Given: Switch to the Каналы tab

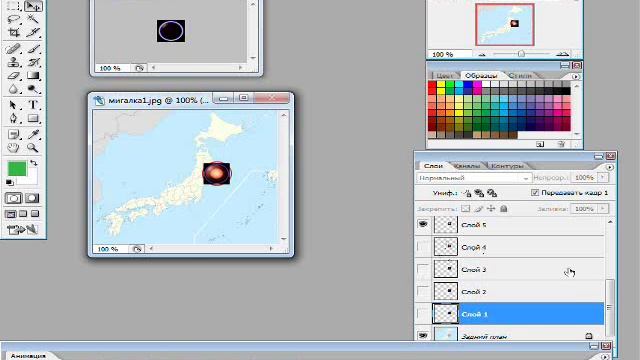Looking at the screenshot, I should click(x=467, y=166).
